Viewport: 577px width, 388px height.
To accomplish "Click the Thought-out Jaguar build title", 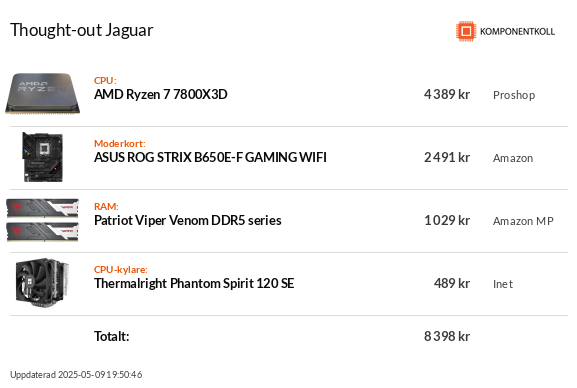I will click(81, 30).
